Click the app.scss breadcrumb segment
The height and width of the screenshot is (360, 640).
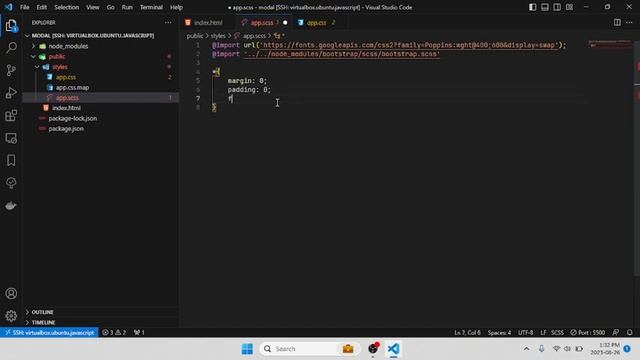pos(254,36)
